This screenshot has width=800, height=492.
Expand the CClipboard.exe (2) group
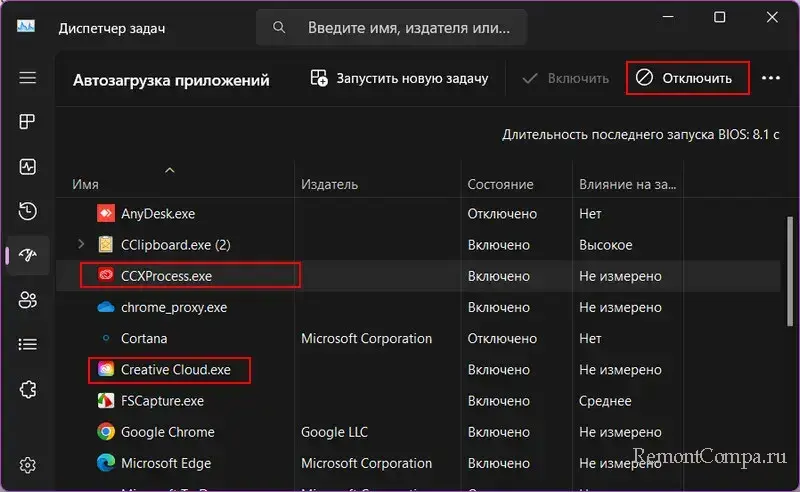(x=81, y=244)
